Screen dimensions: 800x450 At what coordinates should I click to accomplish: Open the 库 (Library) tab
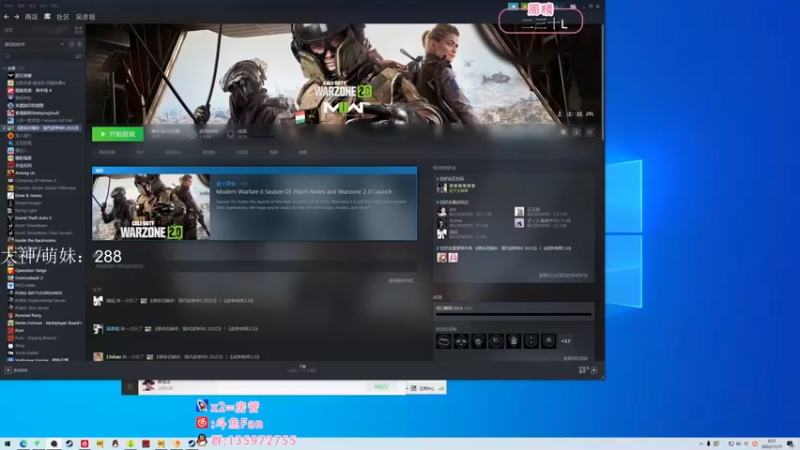click(47, 17)
